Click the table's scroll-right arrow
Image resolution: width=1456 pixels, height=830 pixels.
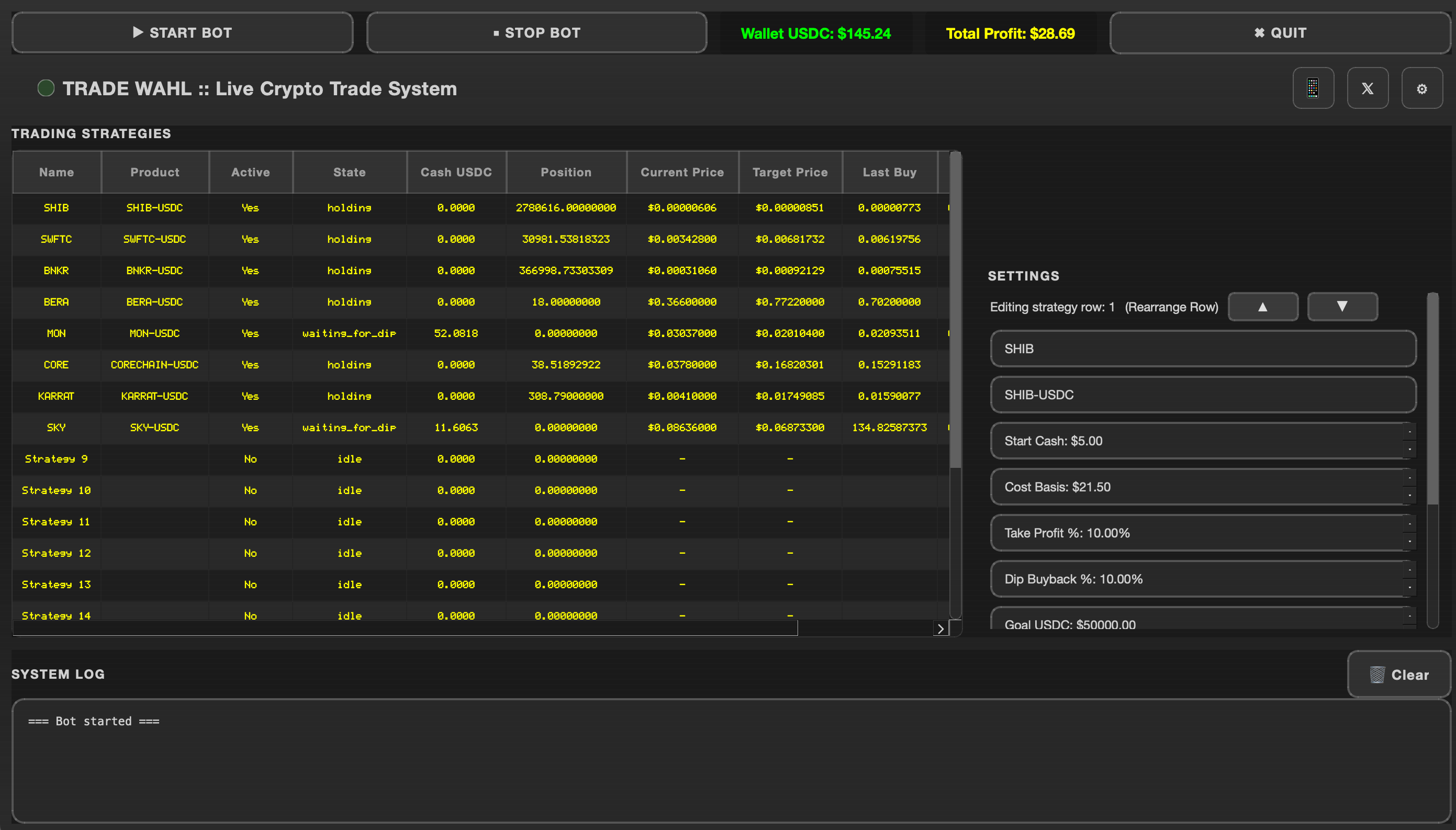pos(940,629)
